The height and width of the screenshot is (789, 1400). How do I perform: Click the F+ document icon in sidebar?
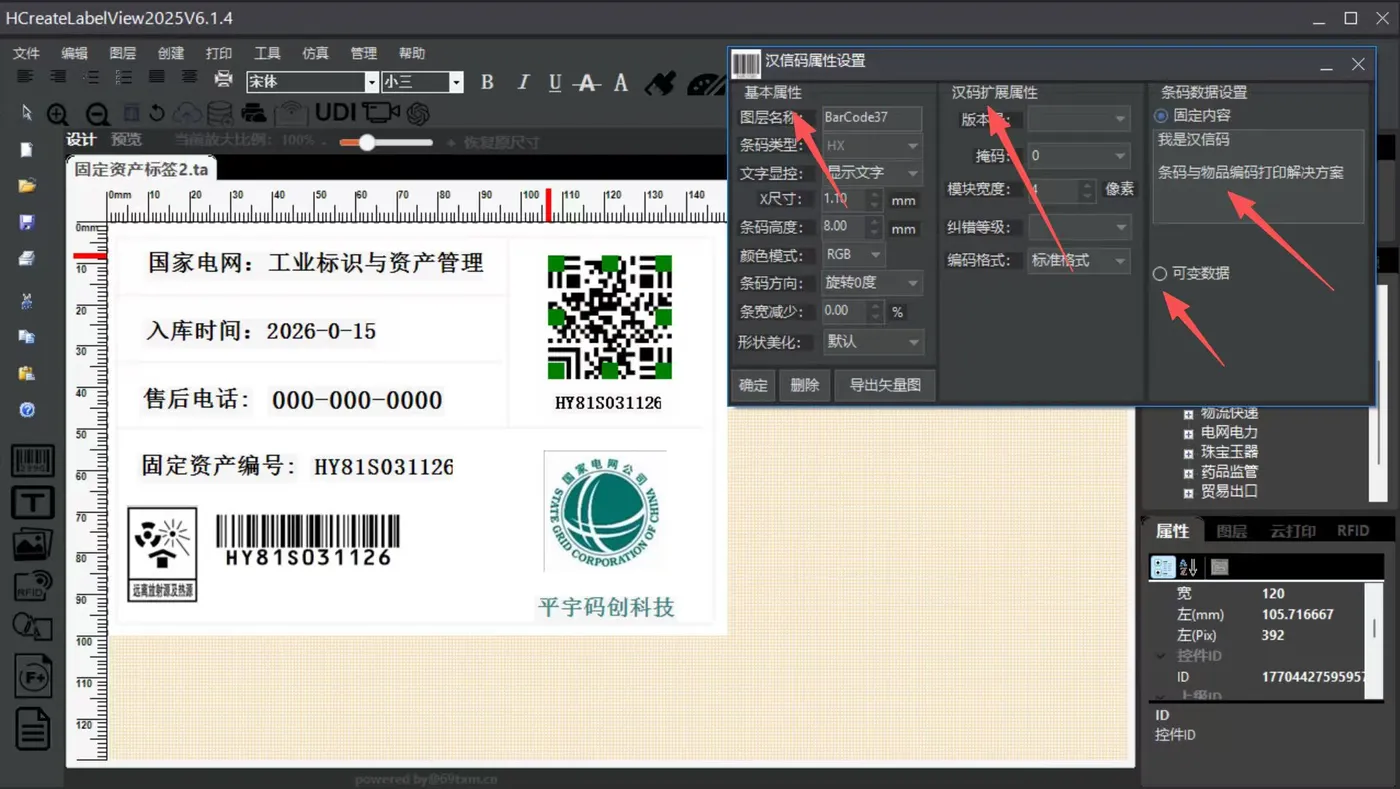click(33, 677)
